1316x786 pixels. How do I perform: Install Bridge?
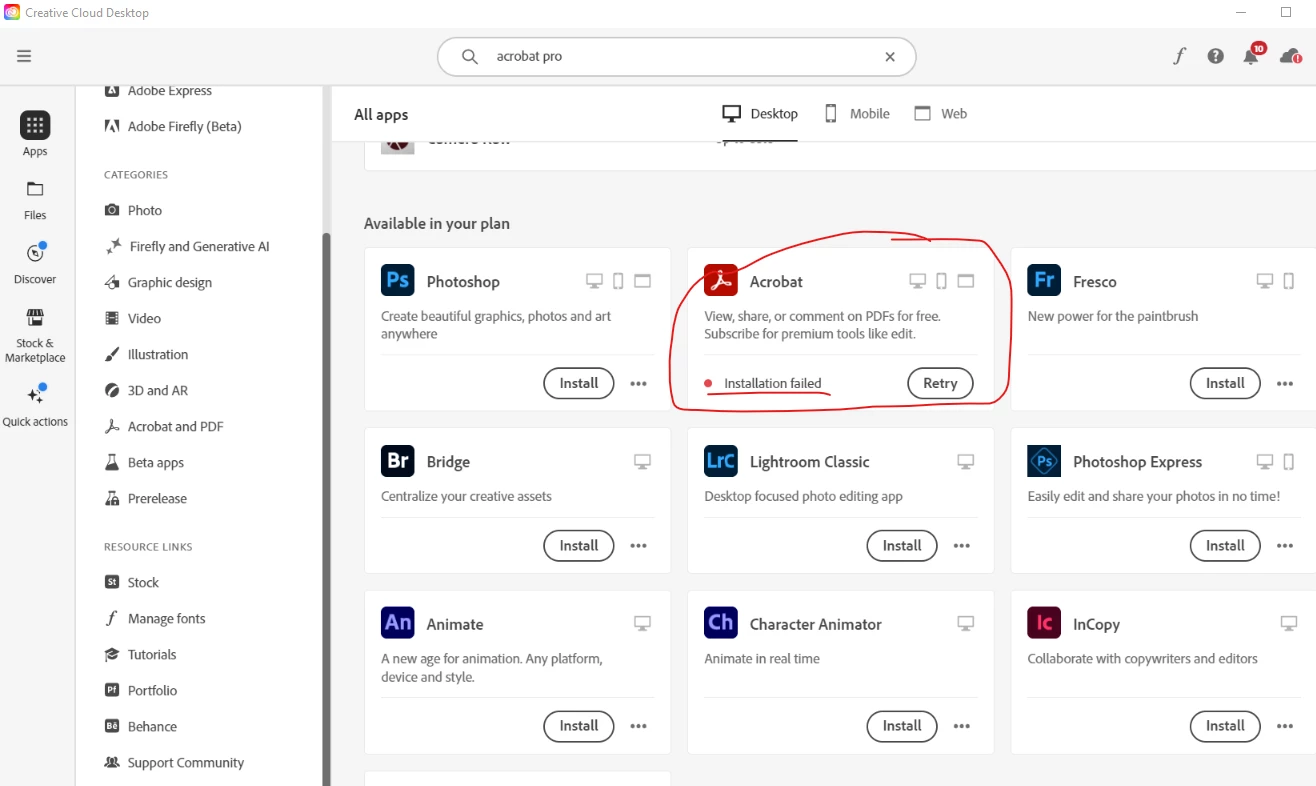pyautogui.click(x=579, y=545)
